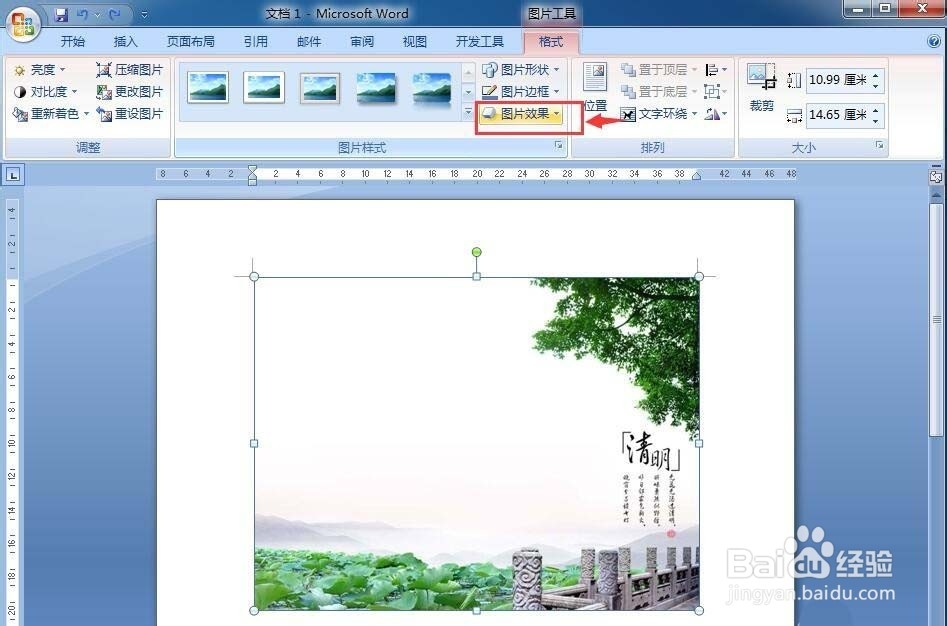Decrease picture width with down stepper
The width and height of the screenshot is (947, 626).
point(876,121)
